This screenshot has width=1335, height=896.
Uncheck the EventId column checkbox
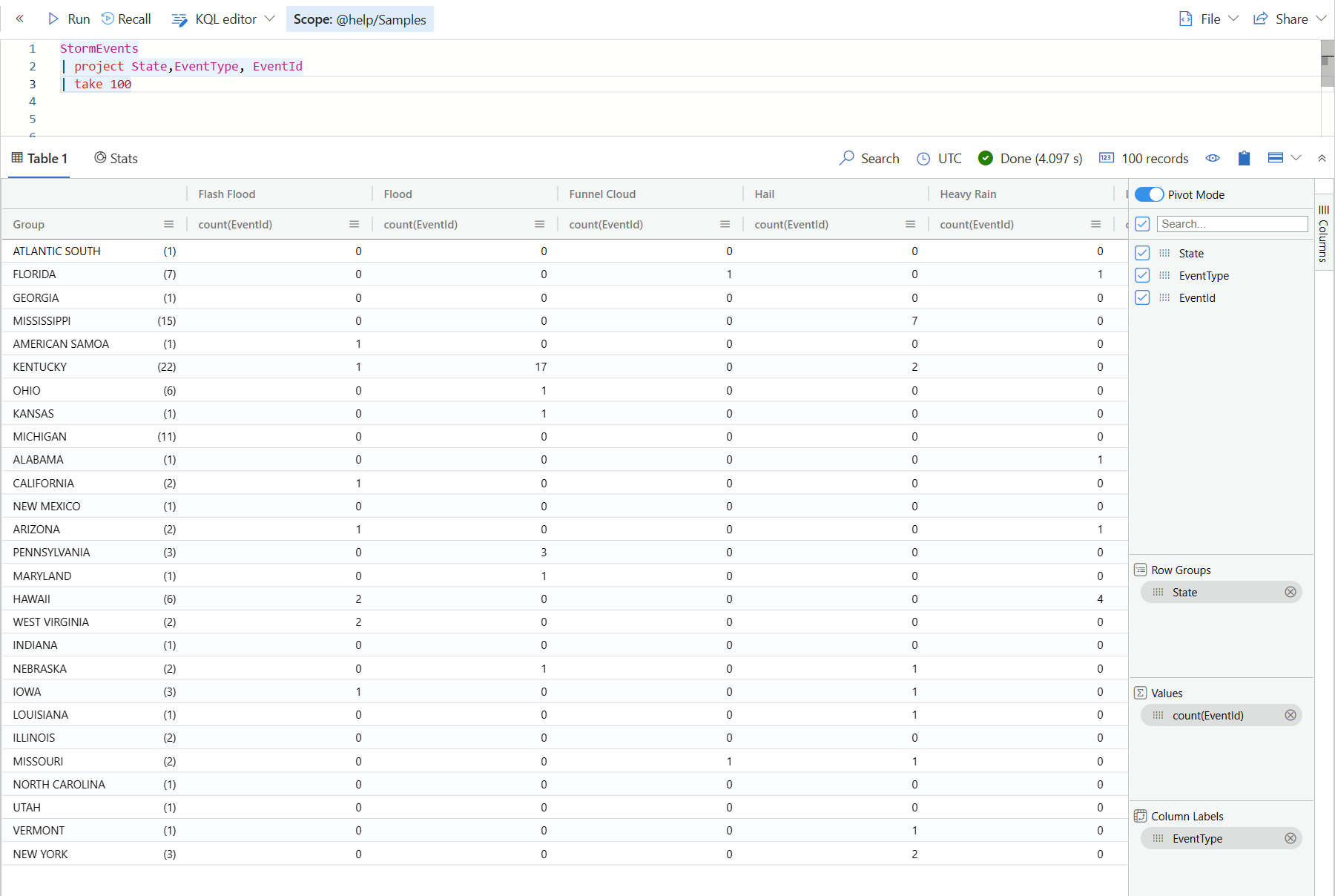[x=1142, y=297]
